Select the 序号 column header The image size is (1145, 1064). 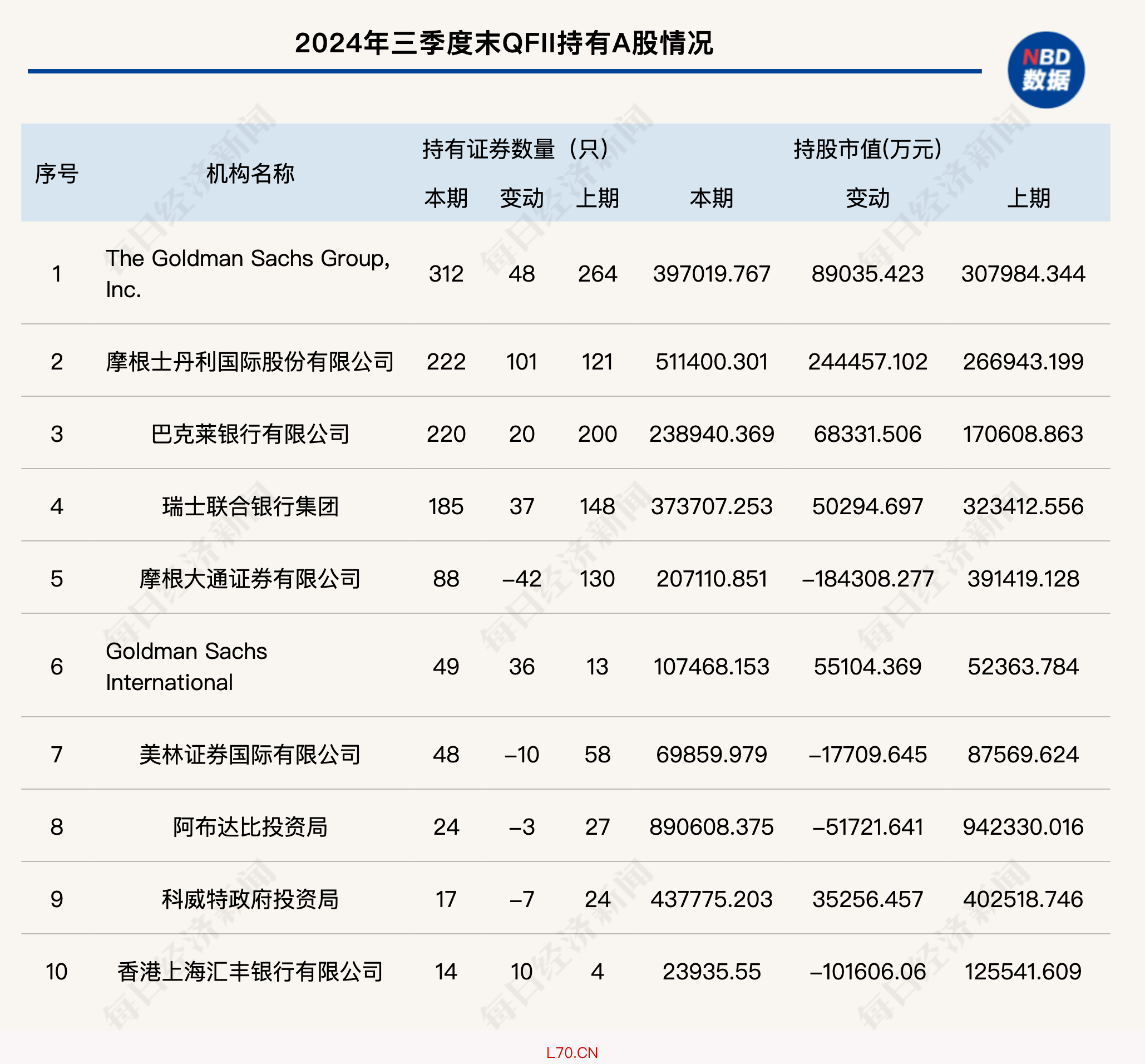56,173
